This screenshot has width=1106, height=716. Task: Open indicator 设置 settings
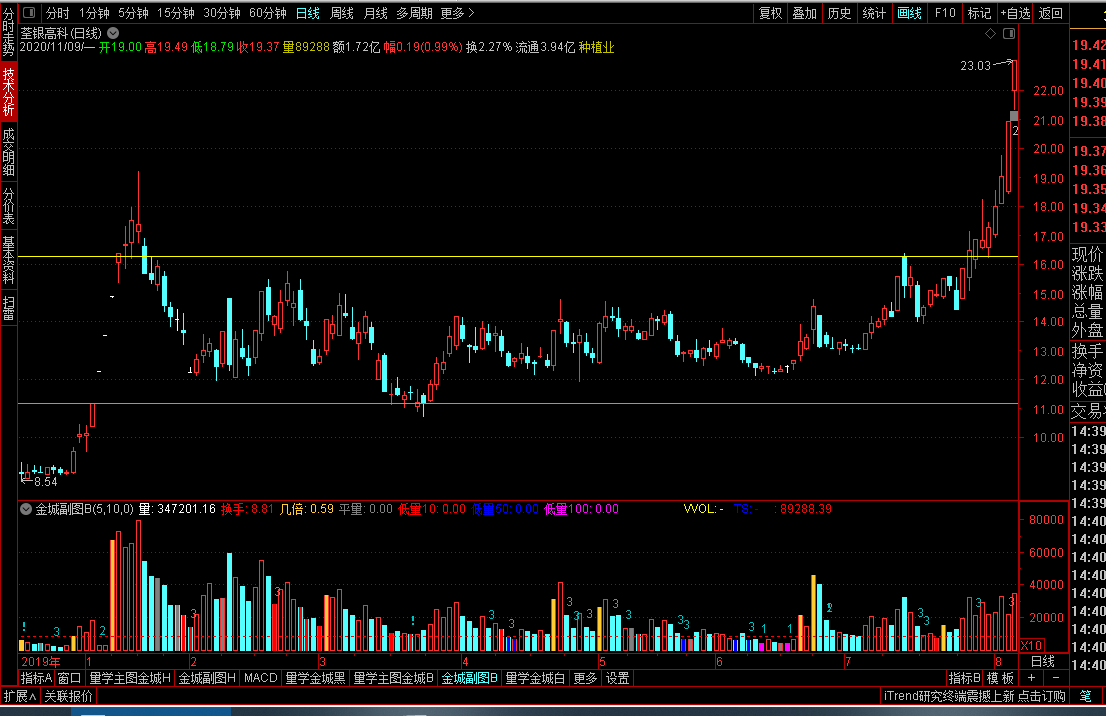617,679
